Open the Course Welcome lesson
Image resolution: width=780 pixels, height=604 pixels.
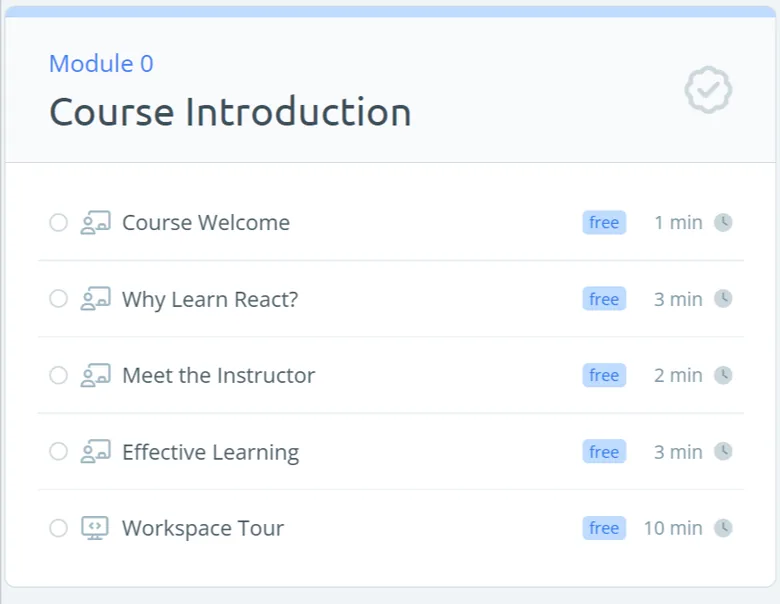tap(206, 223)
